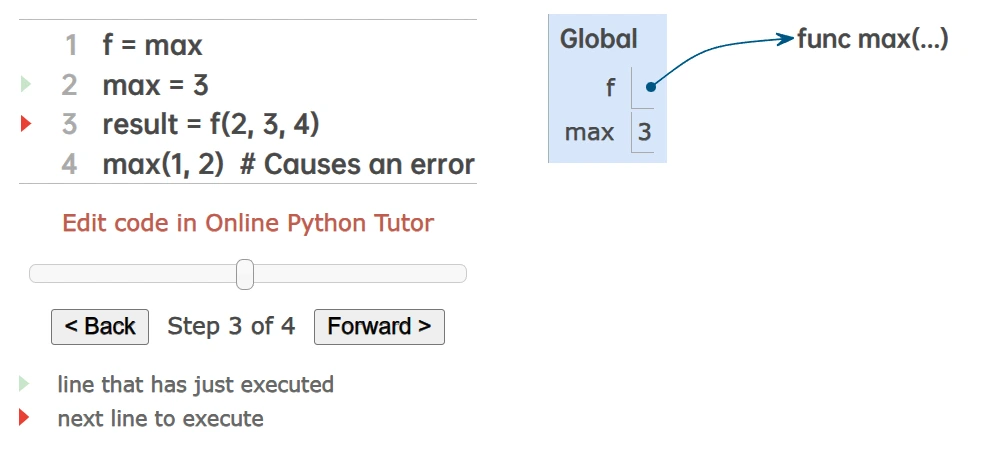This screenshot has width=993, height=450.
Task: Click the 'Step 3 of 4' indicator text
Action: click(231, 326)
